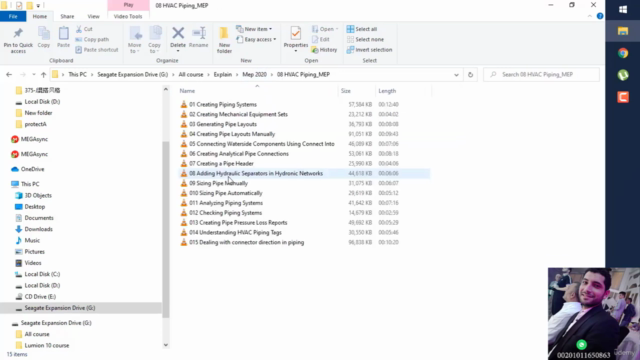This screenshot has height=360, width=640.
Task: Open Downloads in navigation pane
Action: coord(38,229)
